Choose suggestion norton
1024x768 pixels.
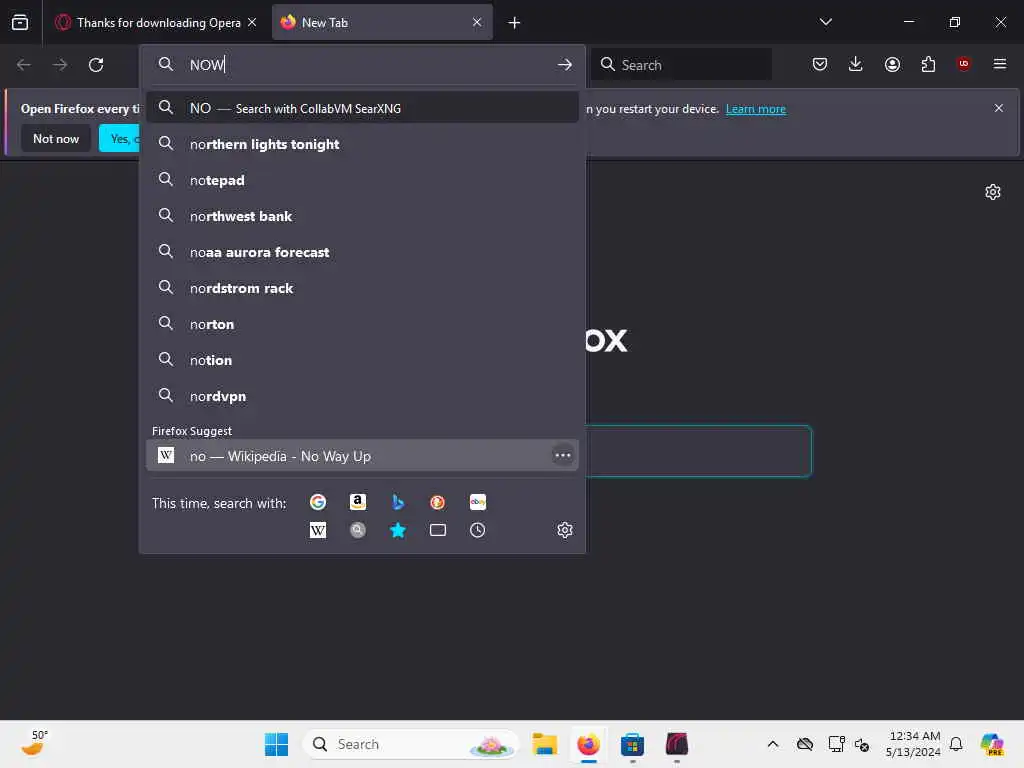coord(362,323)
